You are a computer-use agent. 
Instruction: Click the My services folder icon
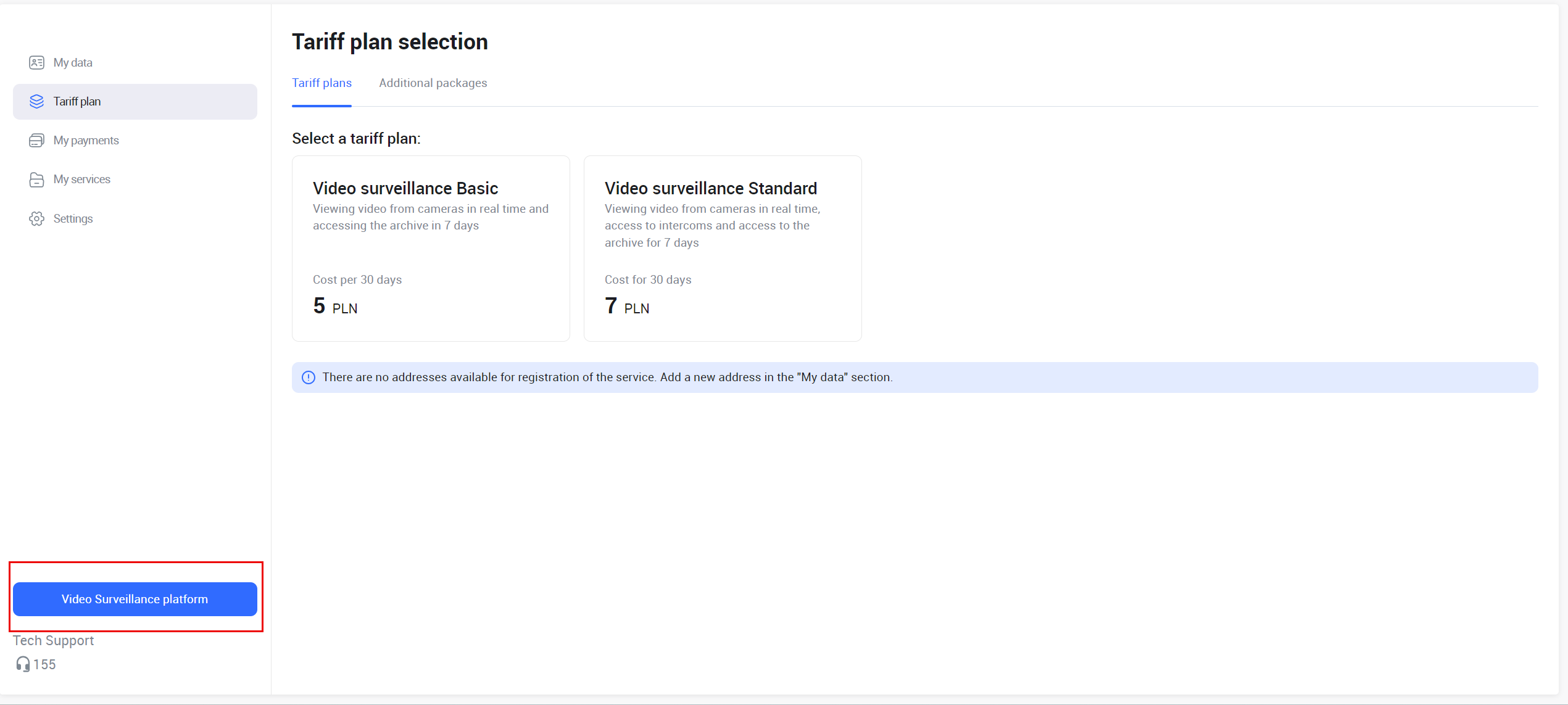[36, 179]
